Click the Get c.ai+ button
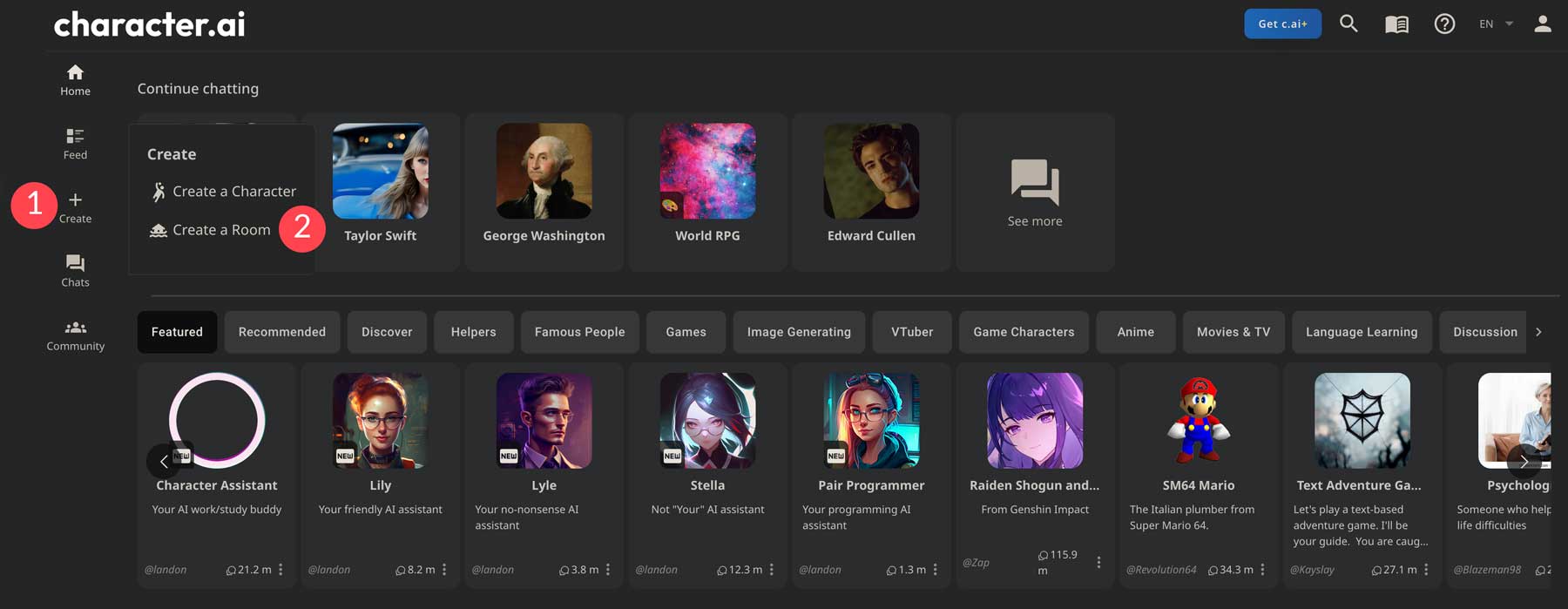The height and width of the screenshot is (609, 1568). [1282, 24]
